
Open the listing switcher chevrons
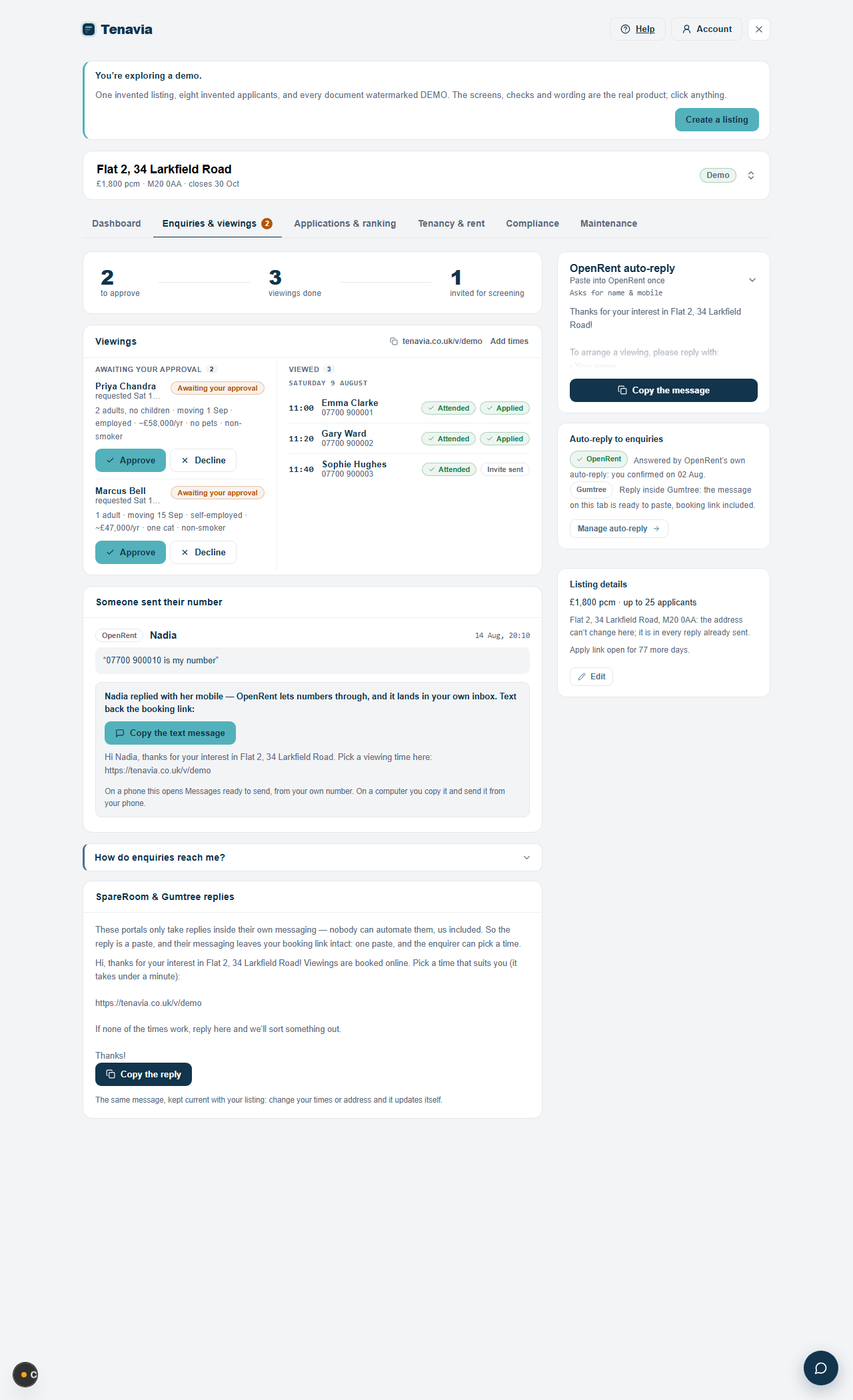pyautogui.click(x=751, y=175)
